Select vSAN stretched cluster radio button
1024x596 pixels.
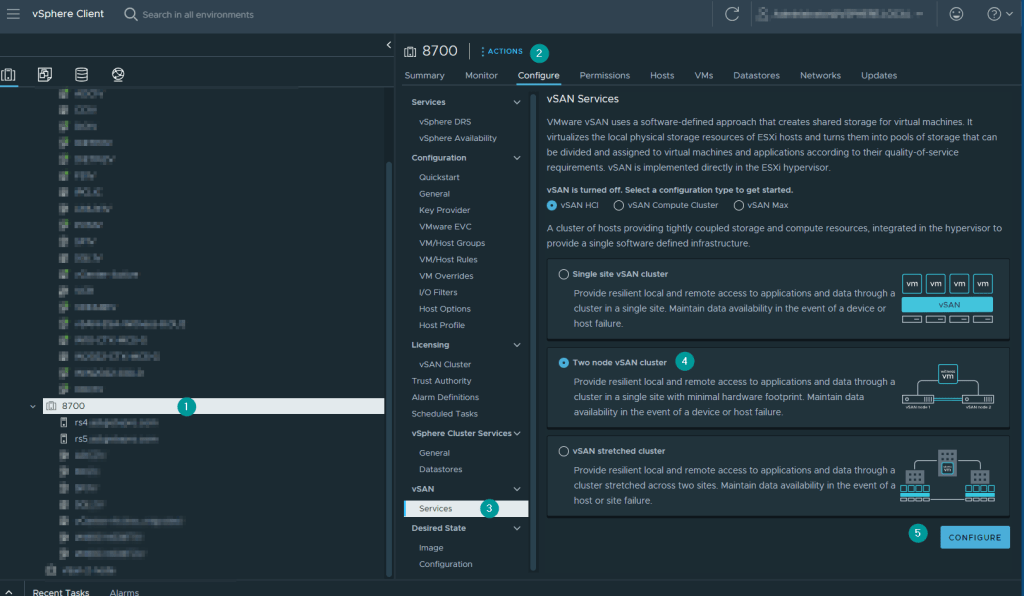coord(564,451)
